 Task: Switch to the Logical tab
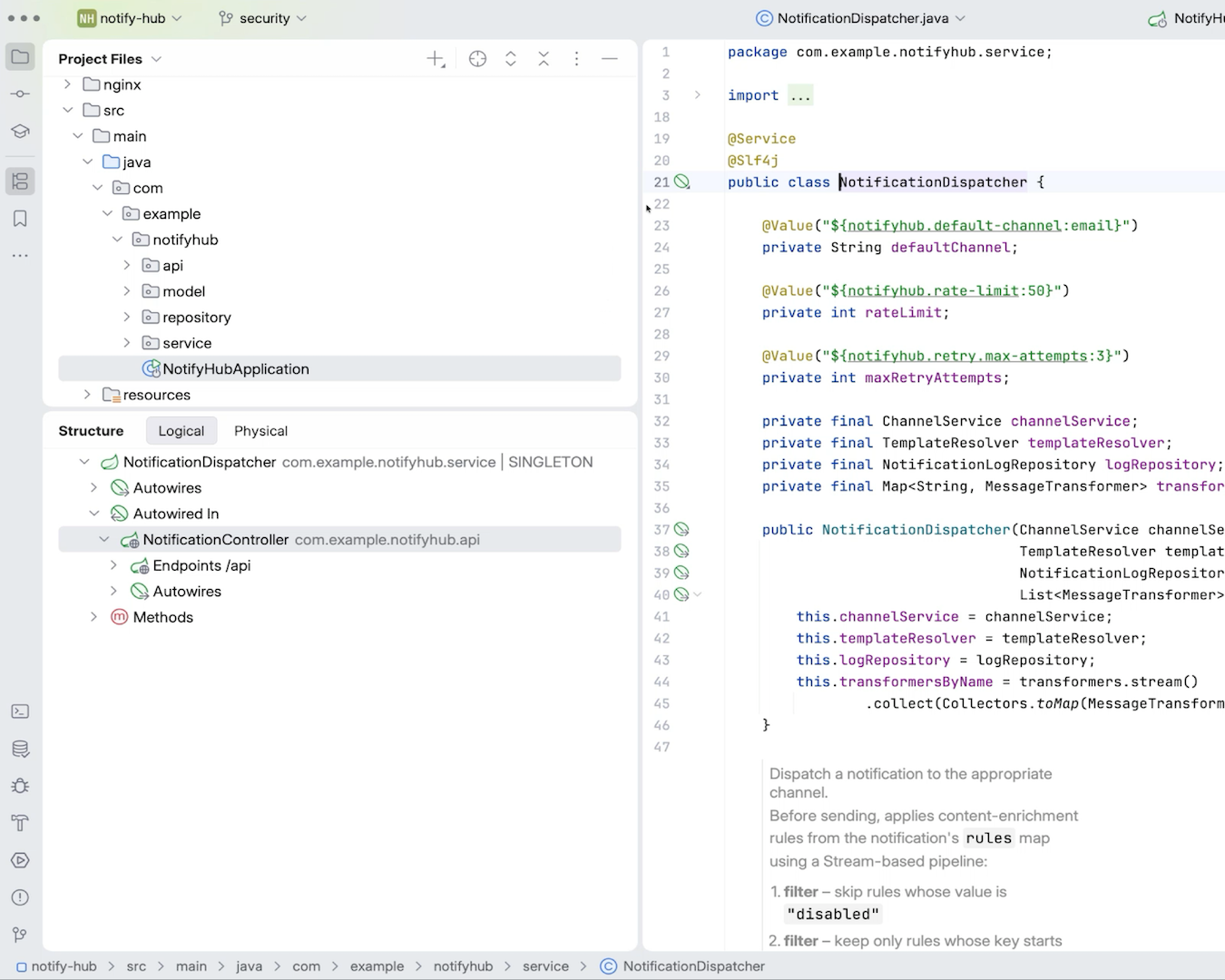click(x=181, y=431)
